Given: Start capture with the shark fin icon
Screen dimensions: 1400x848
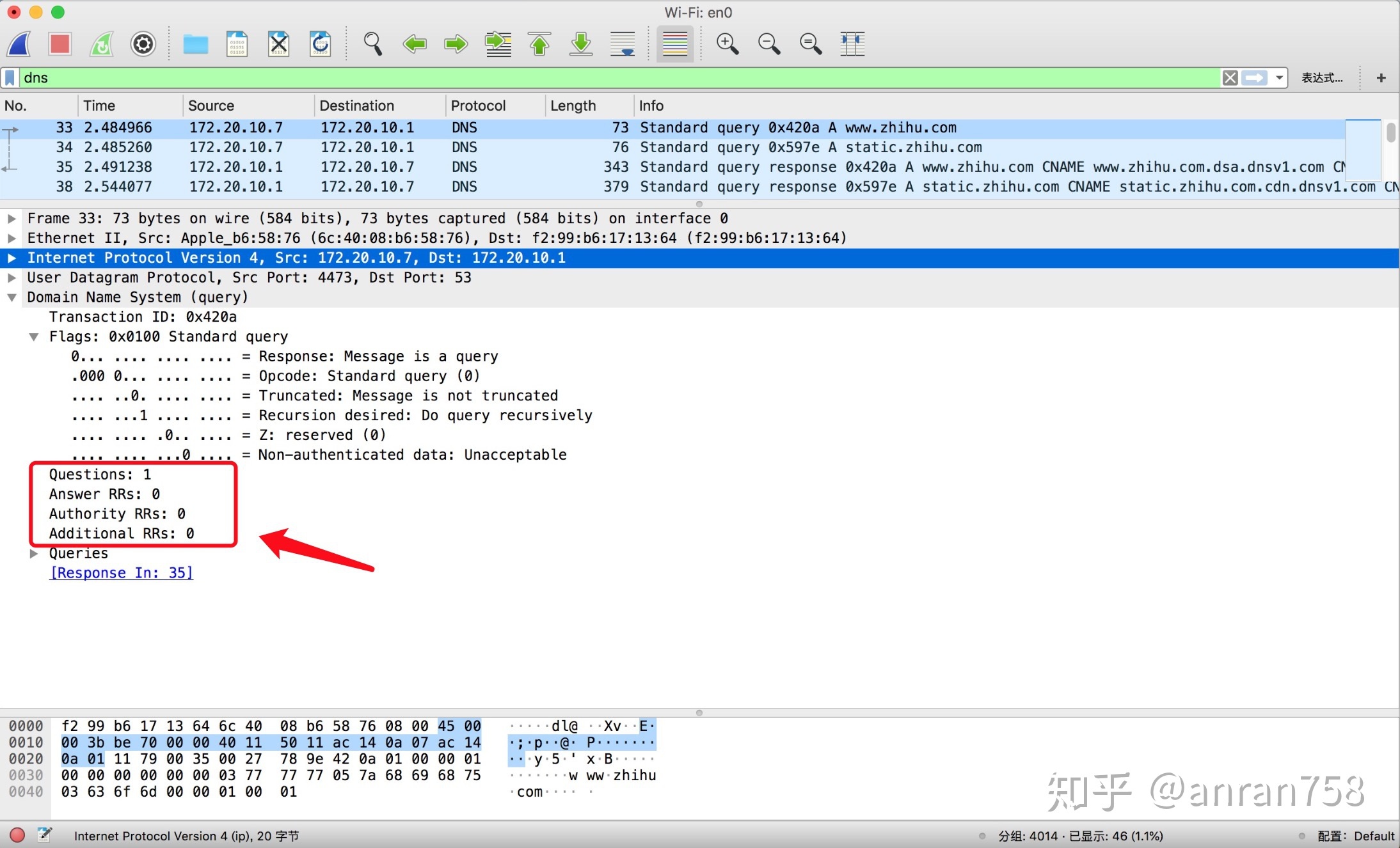Looking at the screenshot, I should (19, 44).
